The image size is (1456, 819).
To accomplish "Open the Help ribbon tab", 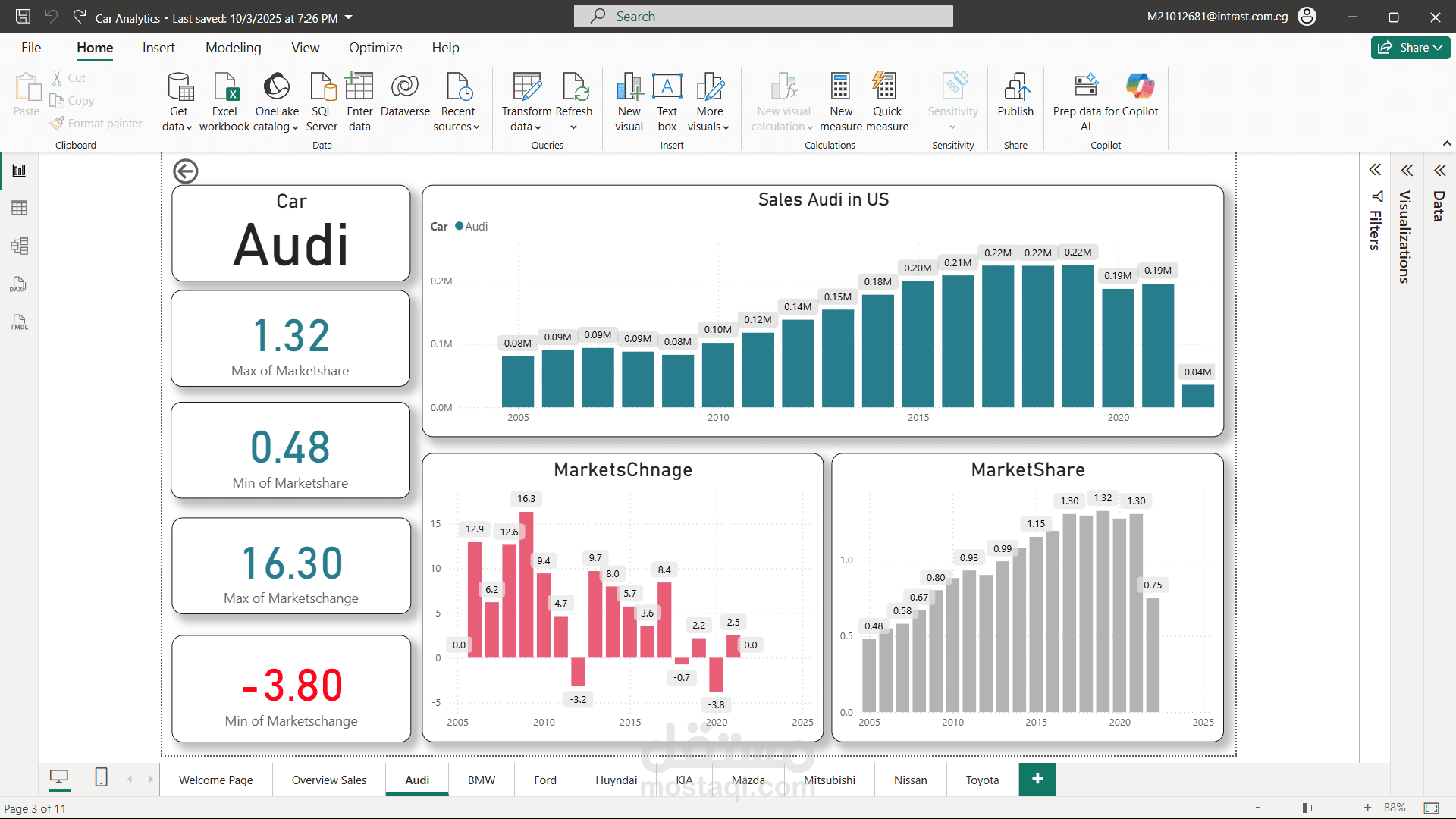I will pos(445,48).
